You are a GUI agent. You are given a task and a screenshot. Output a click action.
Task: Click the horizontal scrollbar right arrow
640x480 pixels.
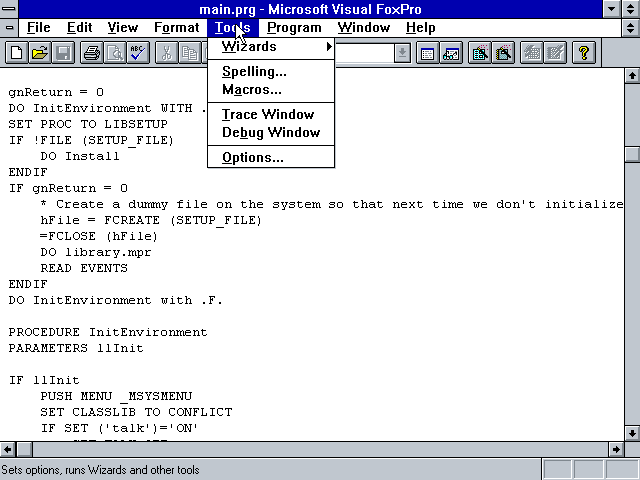click(x=616, y=449)
